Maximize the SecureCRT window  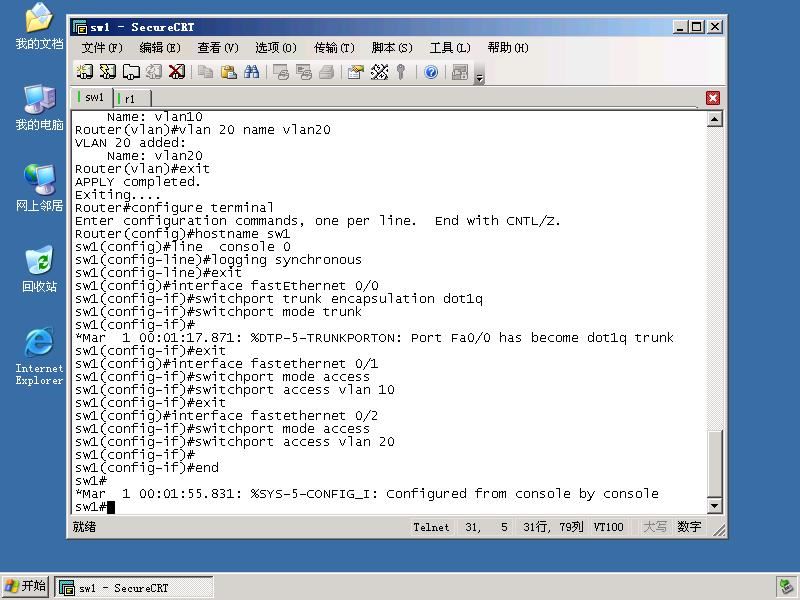[696, 27]
